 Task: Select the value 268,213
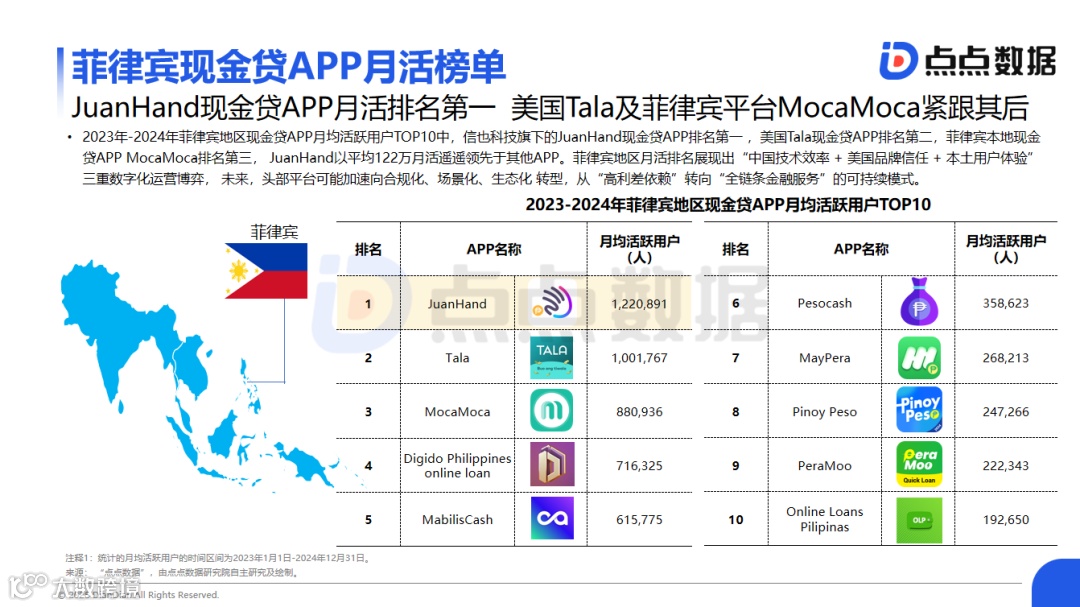coord(1006,358)
